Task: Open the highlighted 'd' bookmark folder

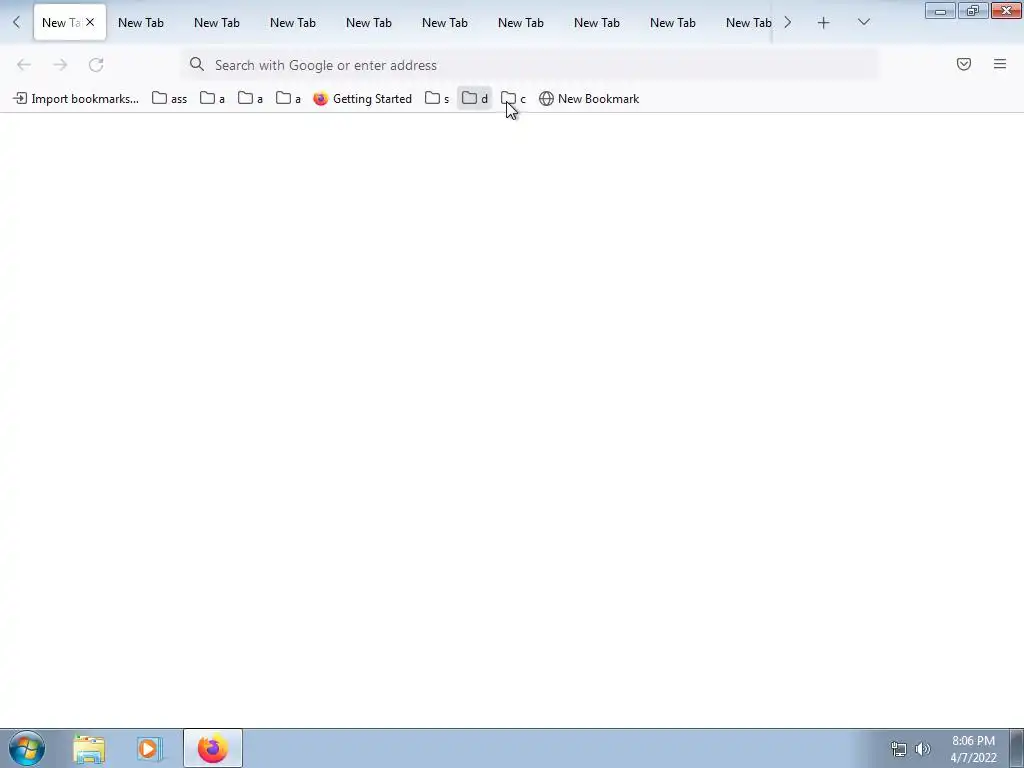Action: [475, 99]
